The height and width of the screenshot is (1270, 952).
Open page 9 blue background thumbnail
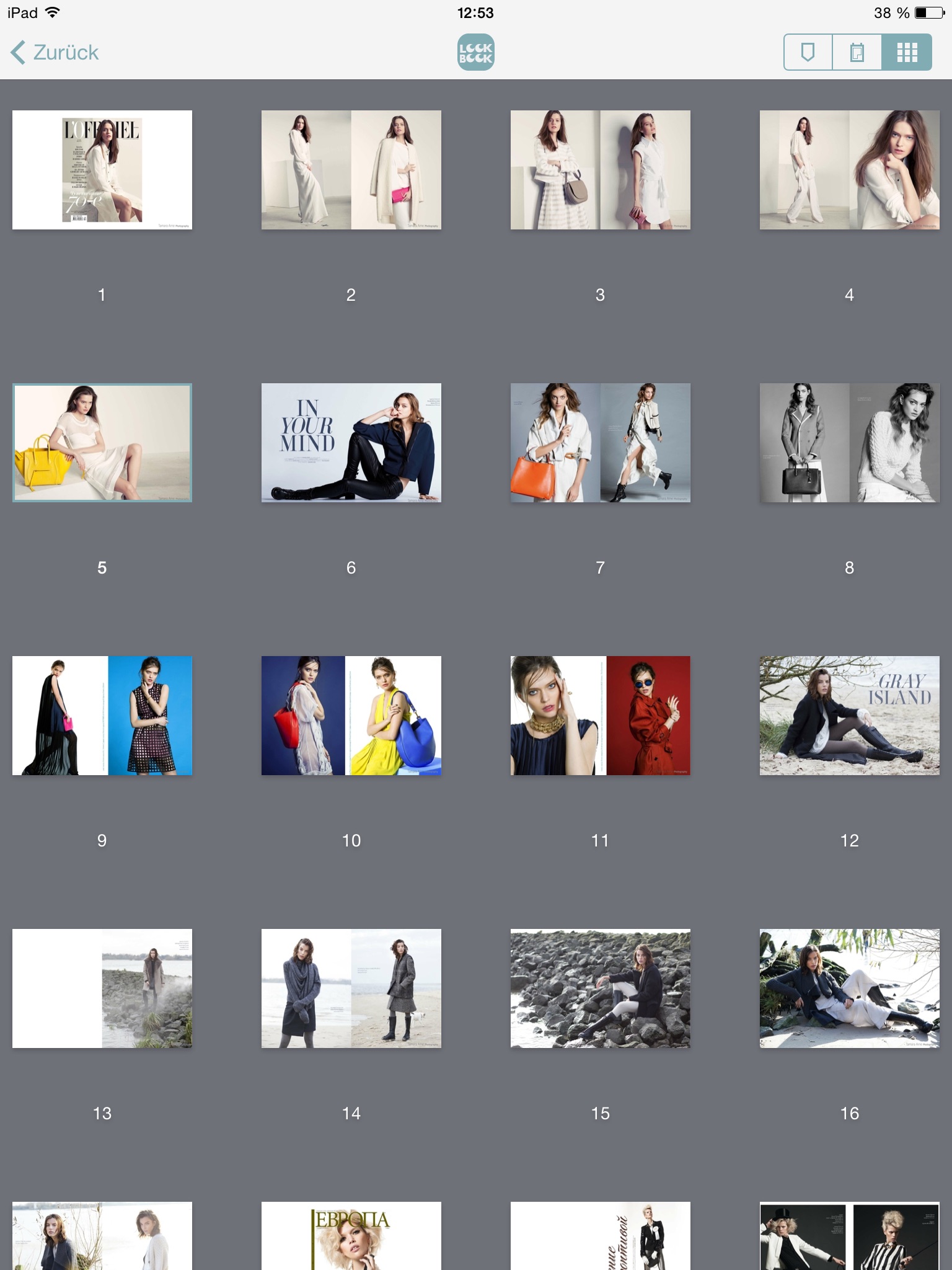(x=102, y=716)
